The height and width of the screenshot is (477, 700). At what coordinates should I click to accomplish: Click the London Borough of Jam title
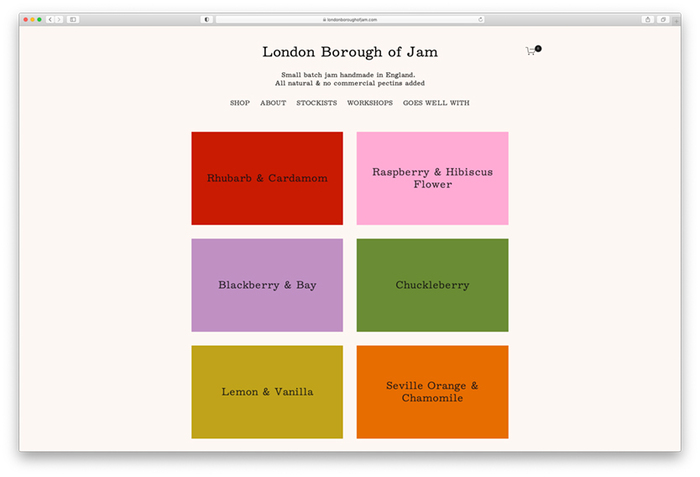tap(350, 52)
